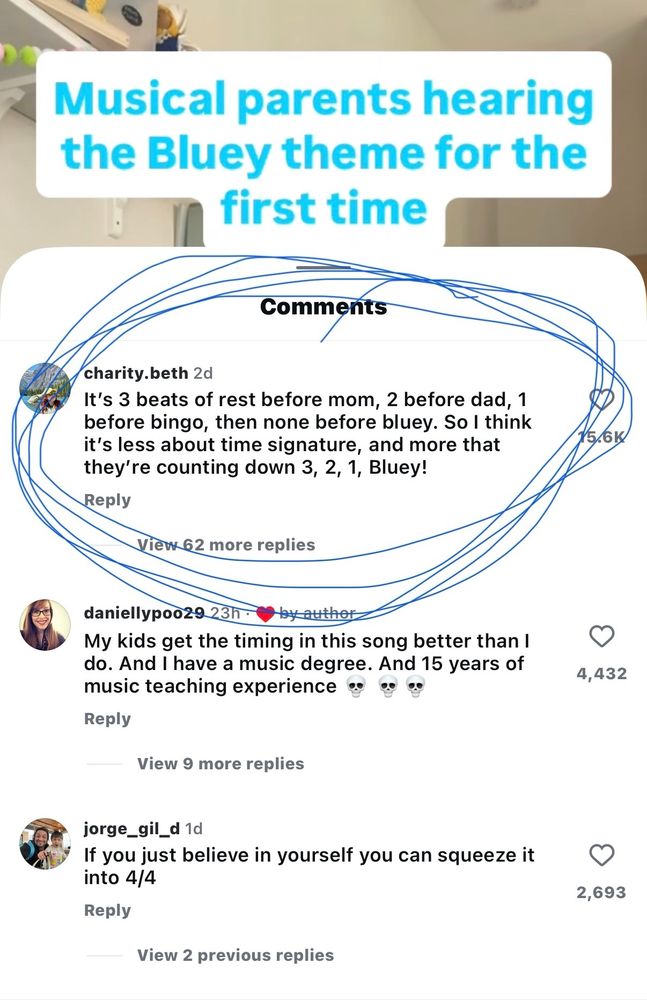Tap the 15.6K like count on charity.beth's comment
Viewport: 647px width, 1000px height.
pos(601,435)
